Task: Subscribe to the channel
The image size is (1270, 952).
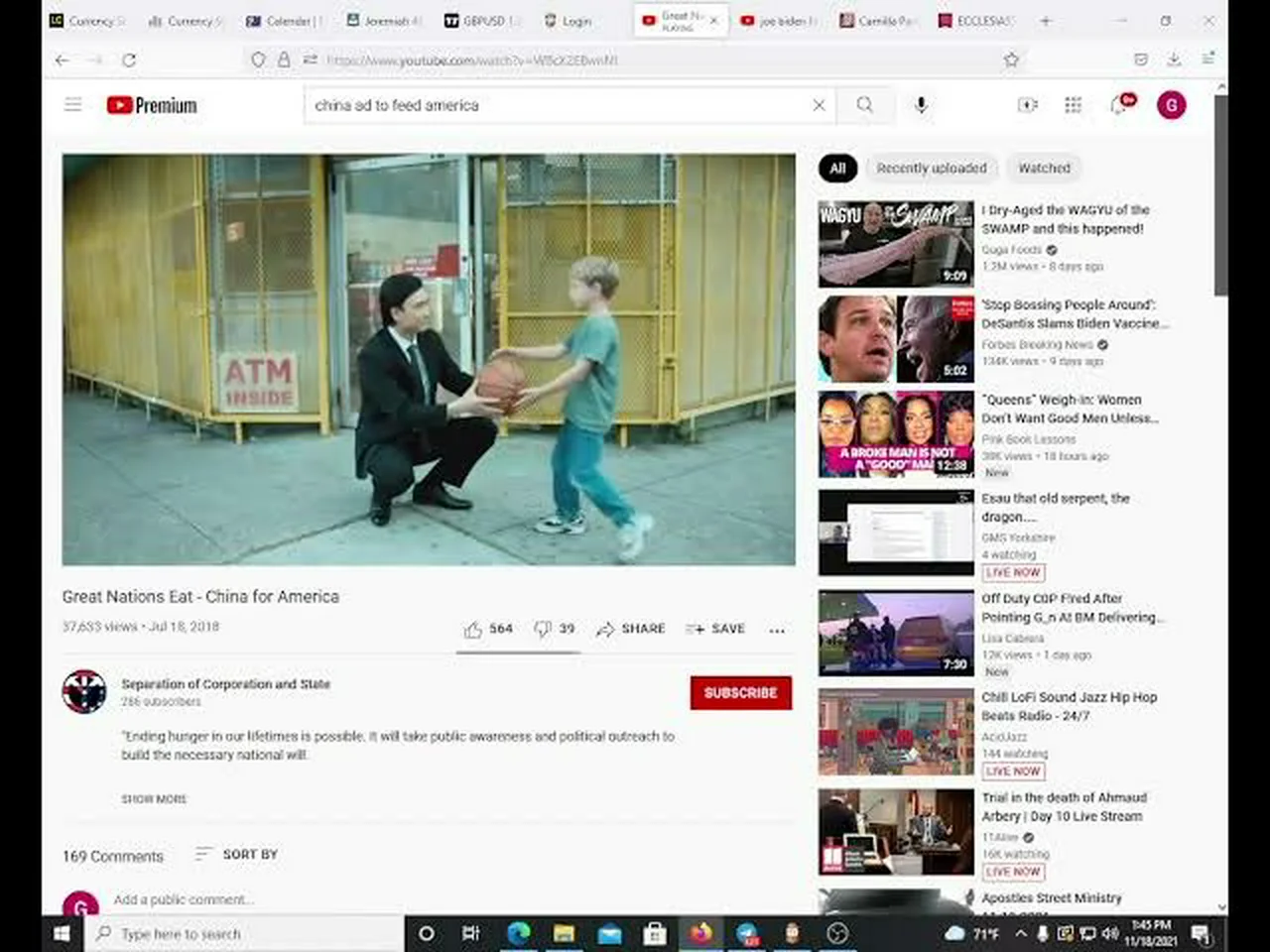Action: tap(741, 692)
